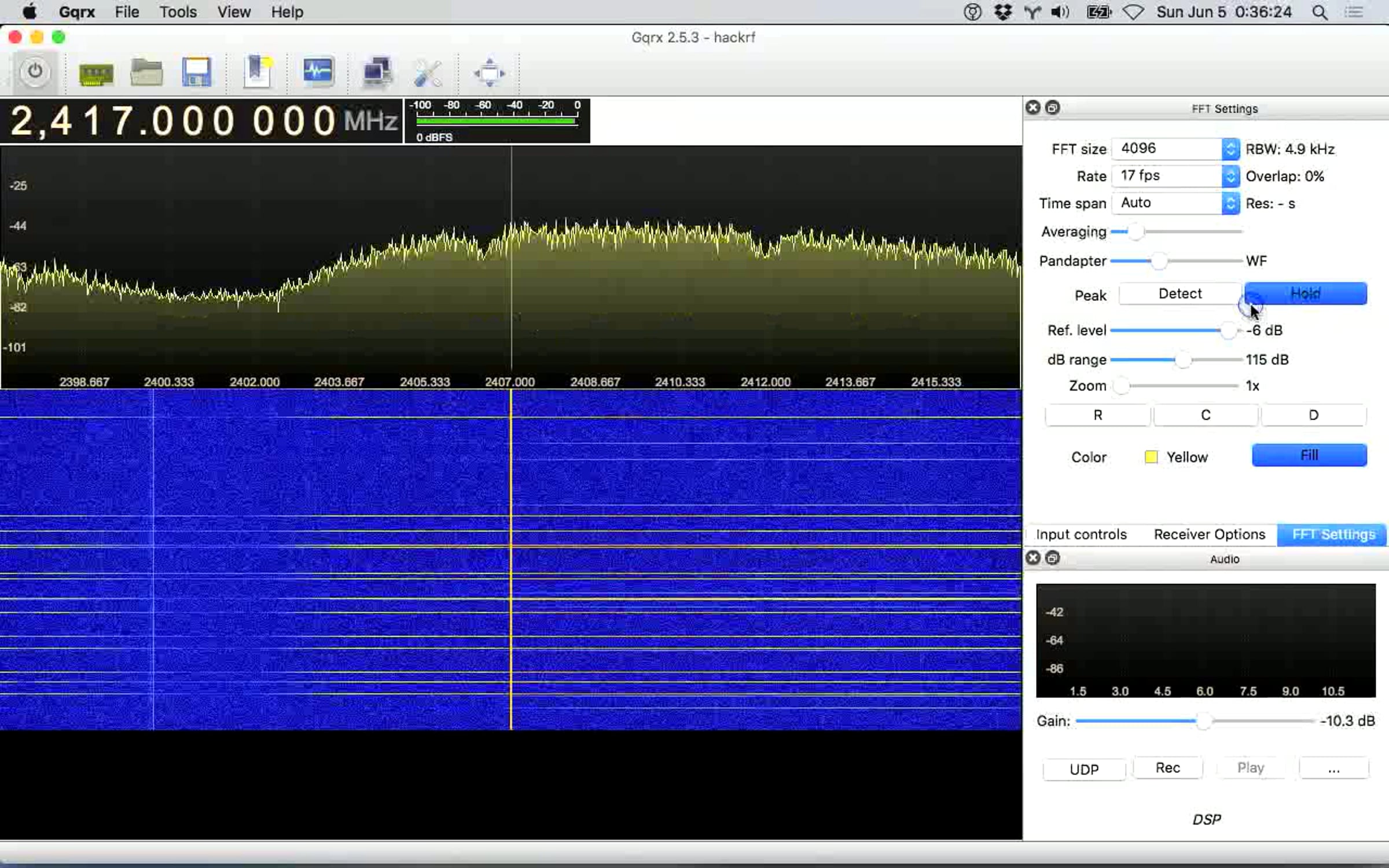Close the Audio dock panel

pos(1033,558)
